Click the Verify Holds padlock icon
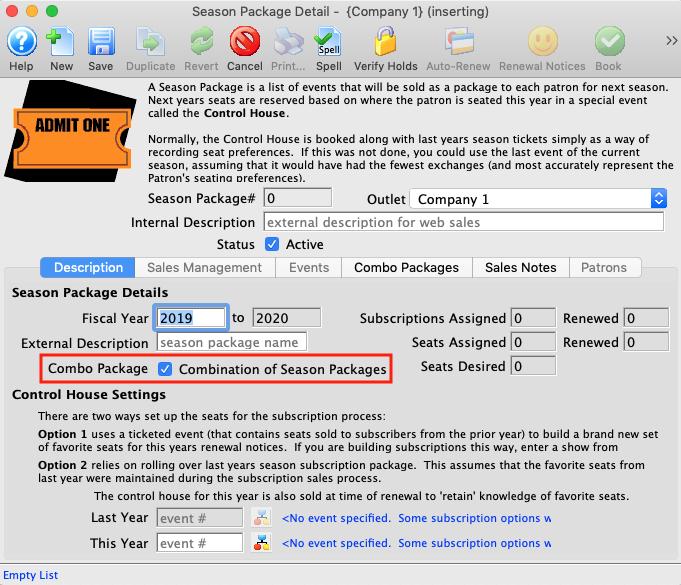The width and height of the screenshot is (681, 585). pos(385,42)
